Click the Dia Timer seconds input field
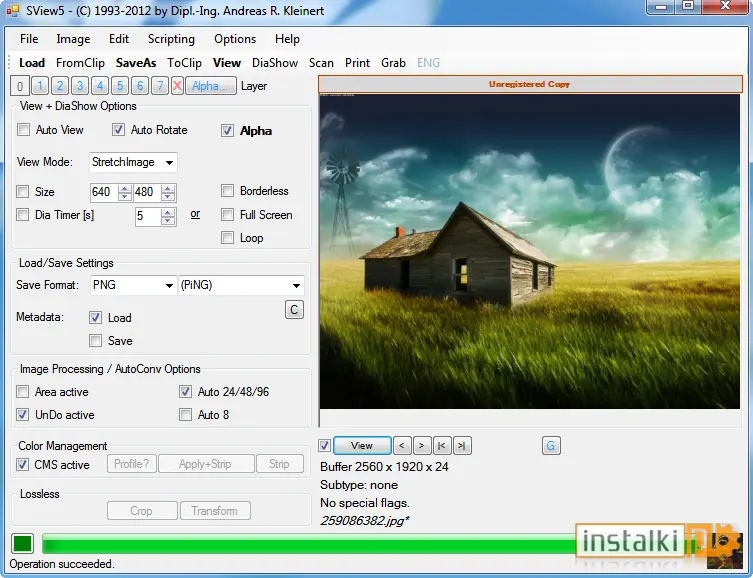The width and height of the screenshot is (753, 578). click(149, 216)
